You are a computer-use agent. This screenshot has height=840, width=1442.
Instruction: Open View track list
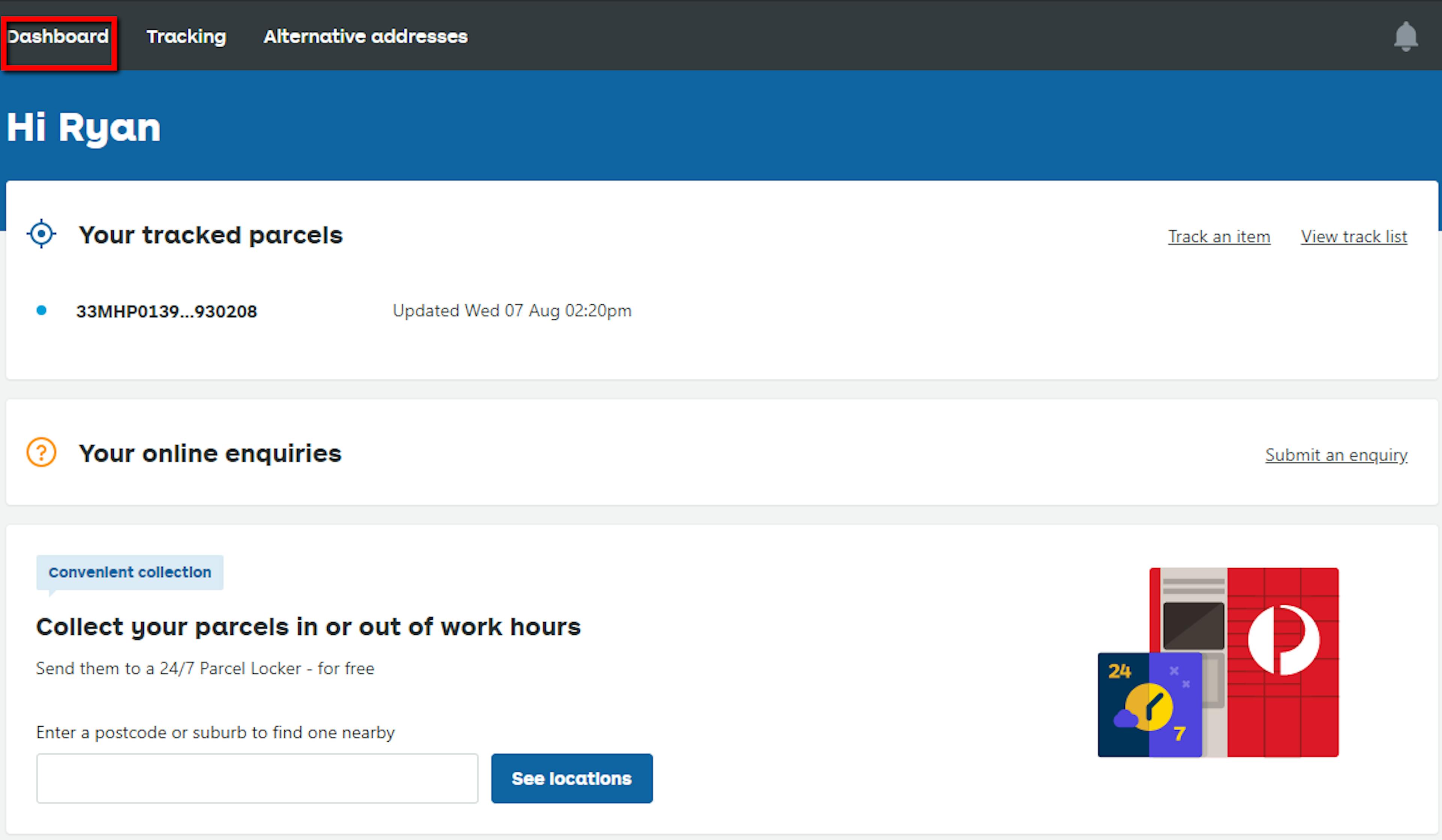(1354, 236)
